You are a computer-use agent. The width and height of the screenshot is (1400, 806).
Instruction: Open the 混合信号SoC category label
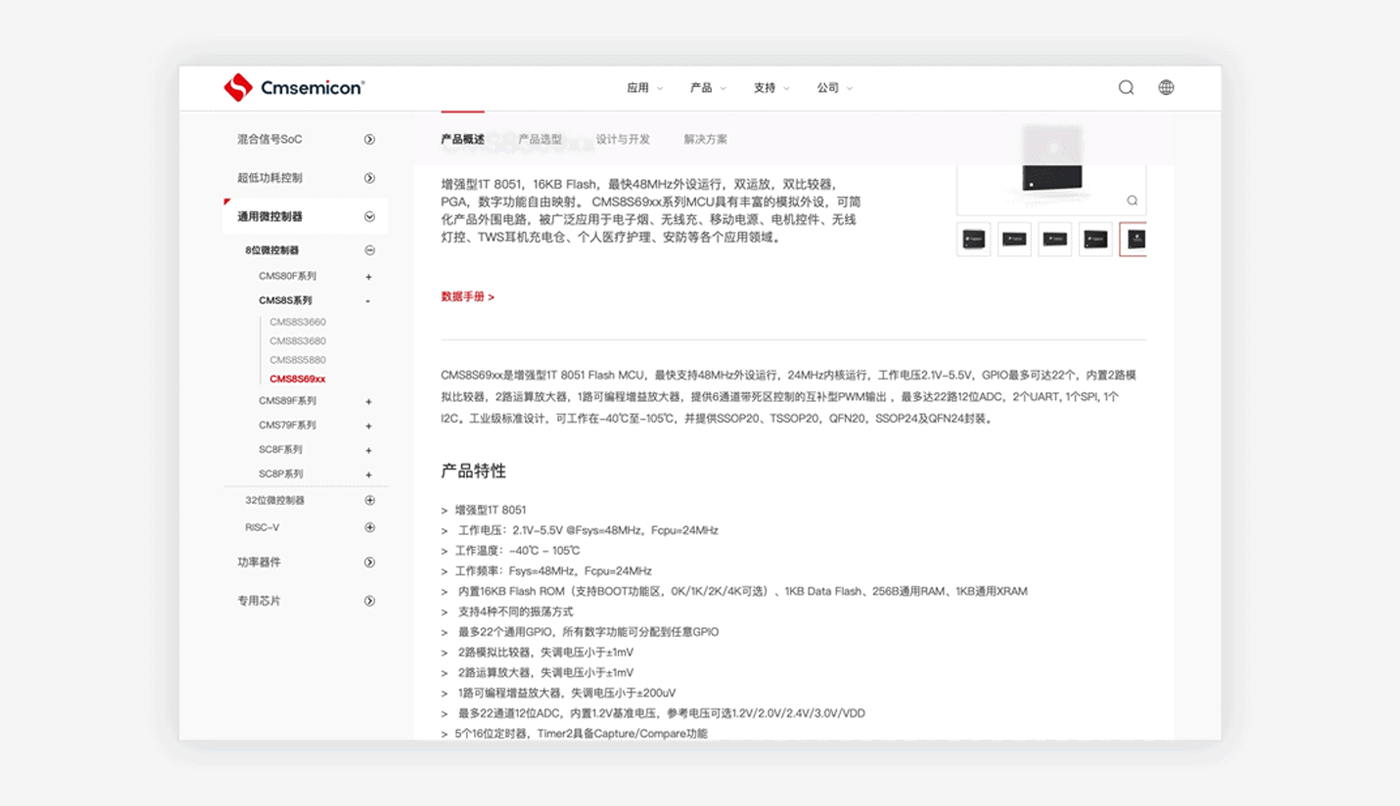click(269, 139)
